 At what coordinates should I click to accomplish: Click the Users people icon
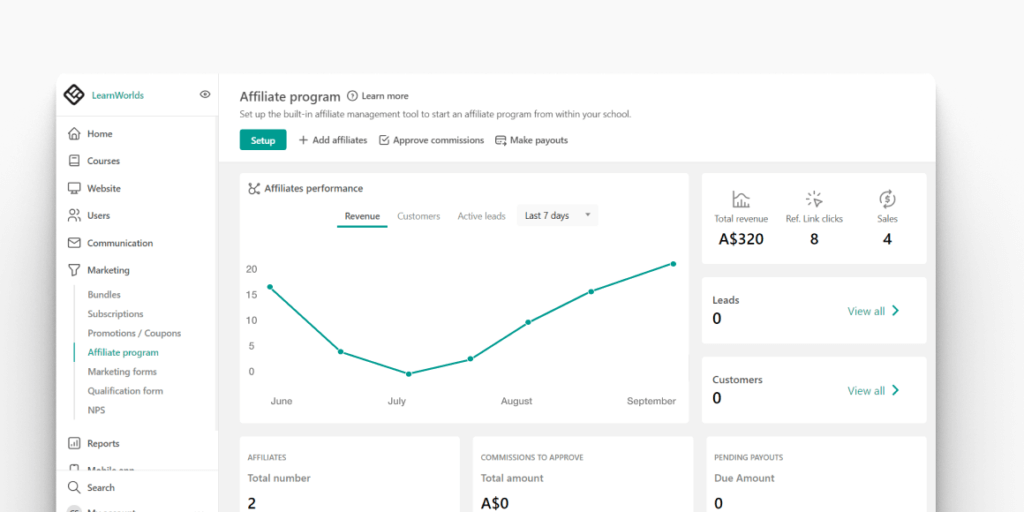pyautogui.click(x=74, y=216)
